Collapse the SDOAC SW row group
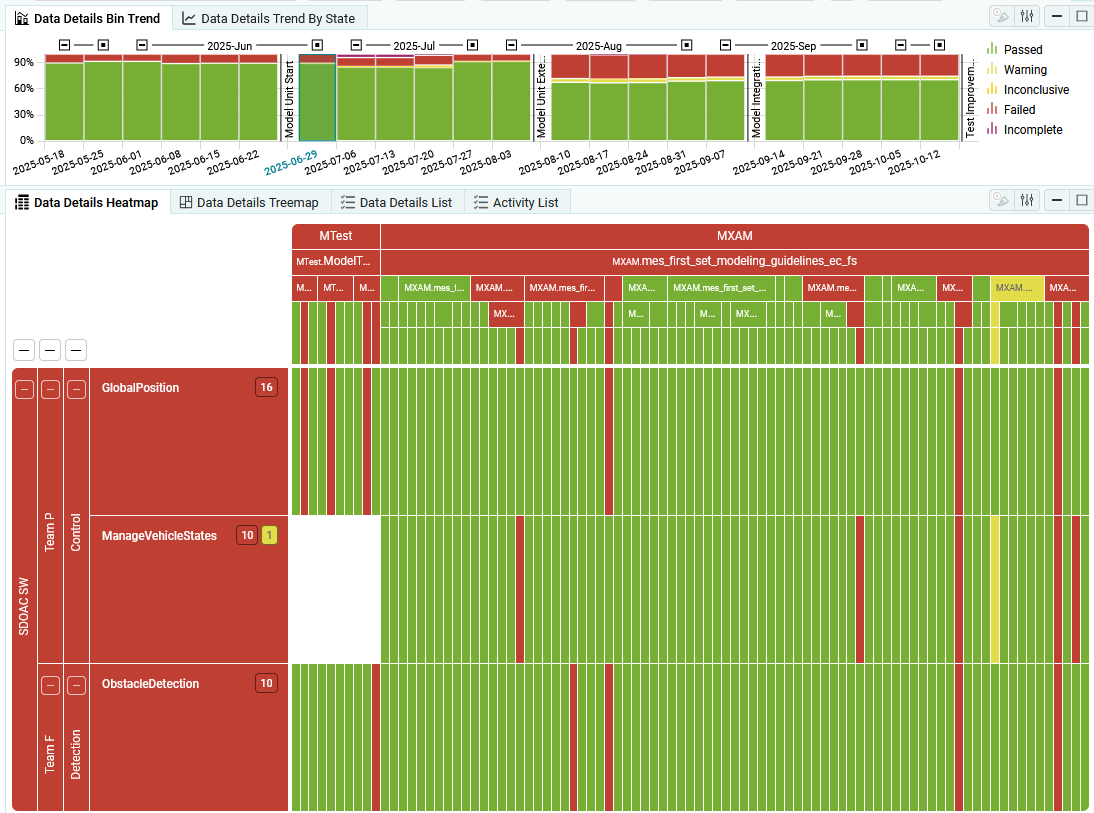1094x813 pixels. tap(24, 389)
